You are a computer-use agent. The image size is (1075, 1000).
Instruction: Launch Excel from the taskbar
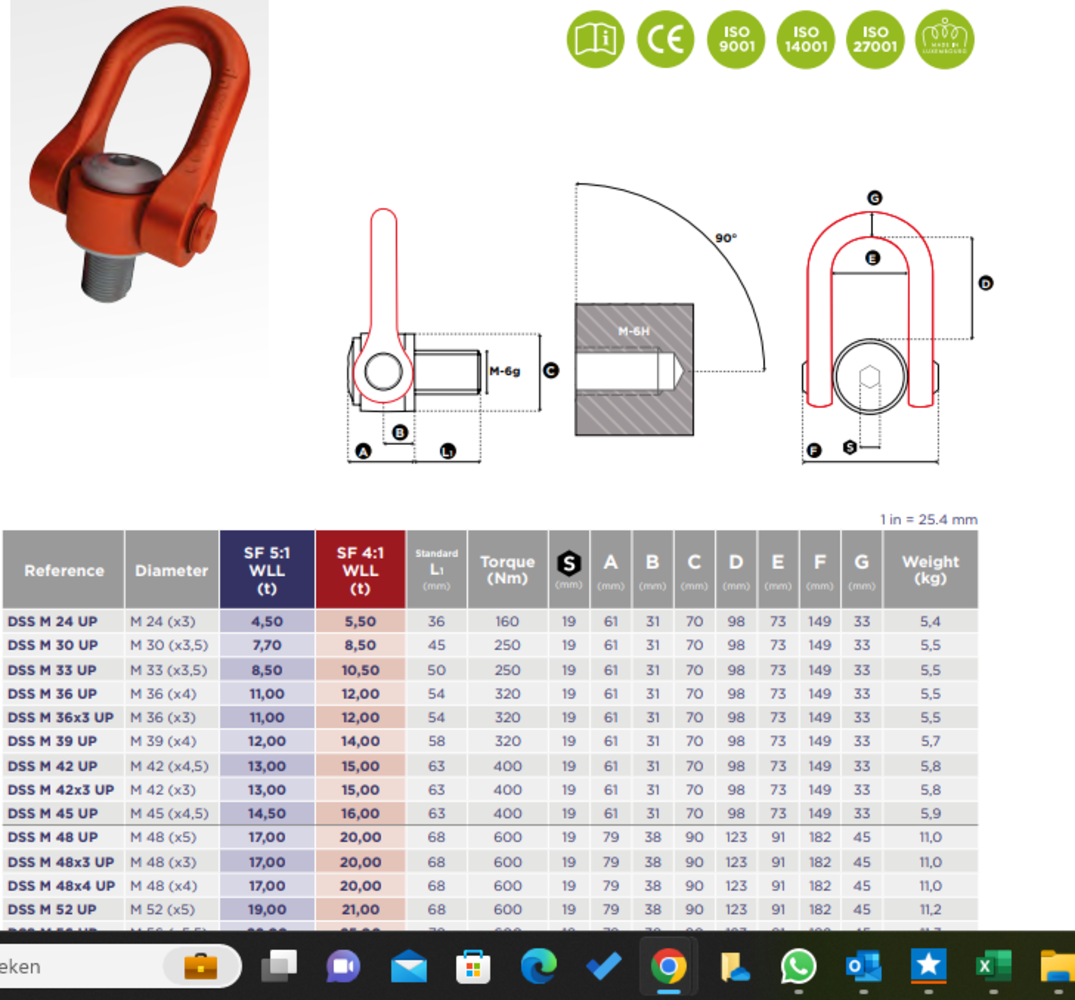993,967
